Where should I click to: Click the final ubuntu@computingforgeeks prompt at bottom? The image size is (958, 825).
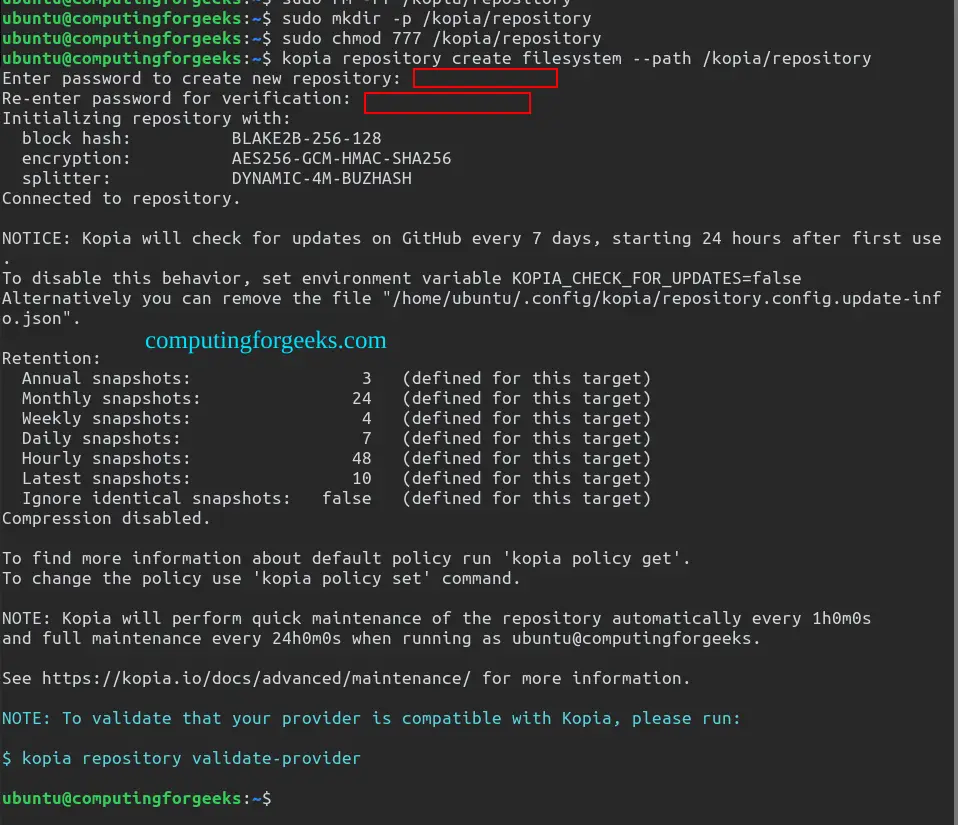(x=137, y=799)
